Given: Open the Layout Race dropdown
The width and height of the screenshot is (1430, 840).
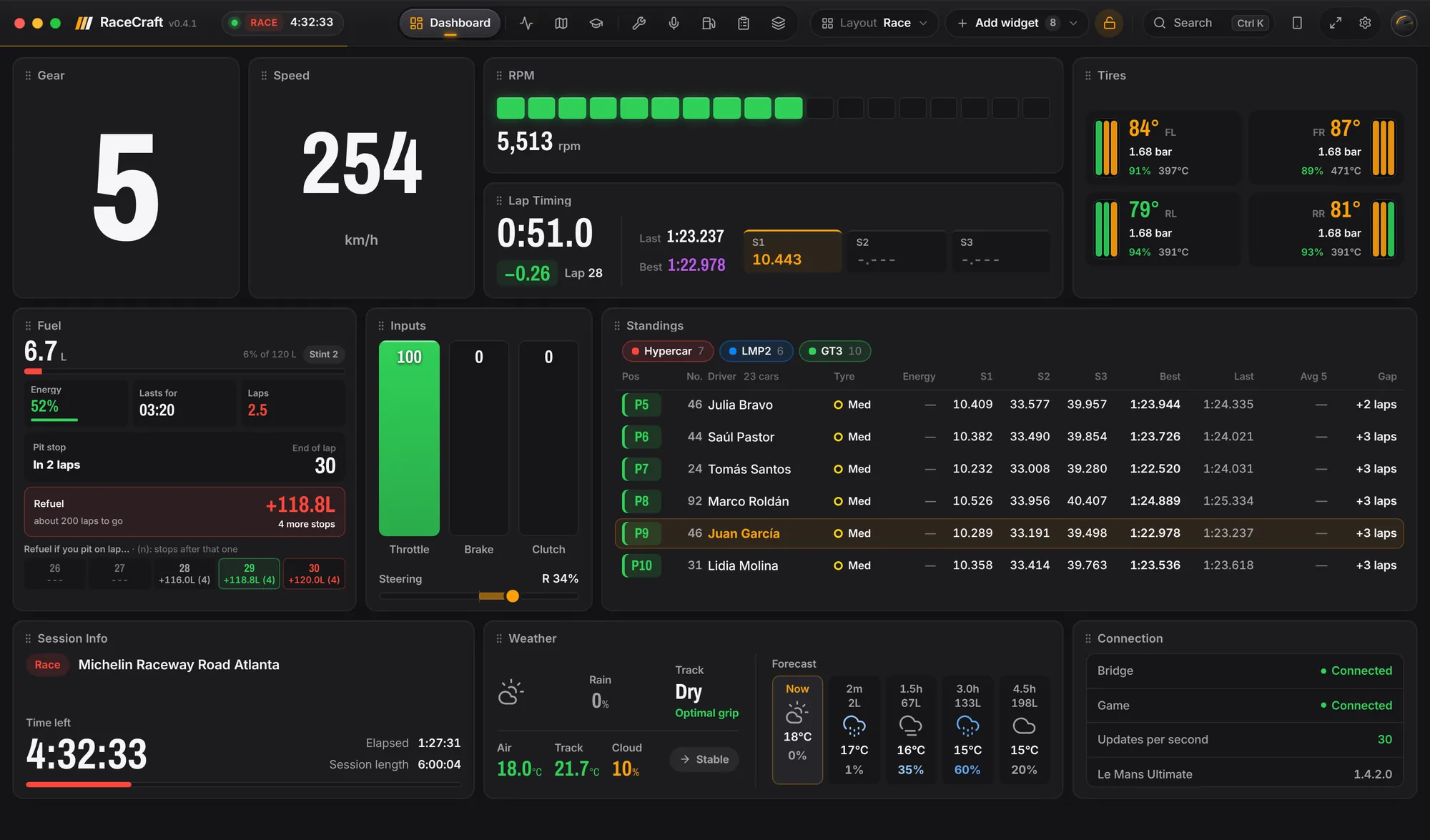Looking at the screenshot, I should coord(874,23).
